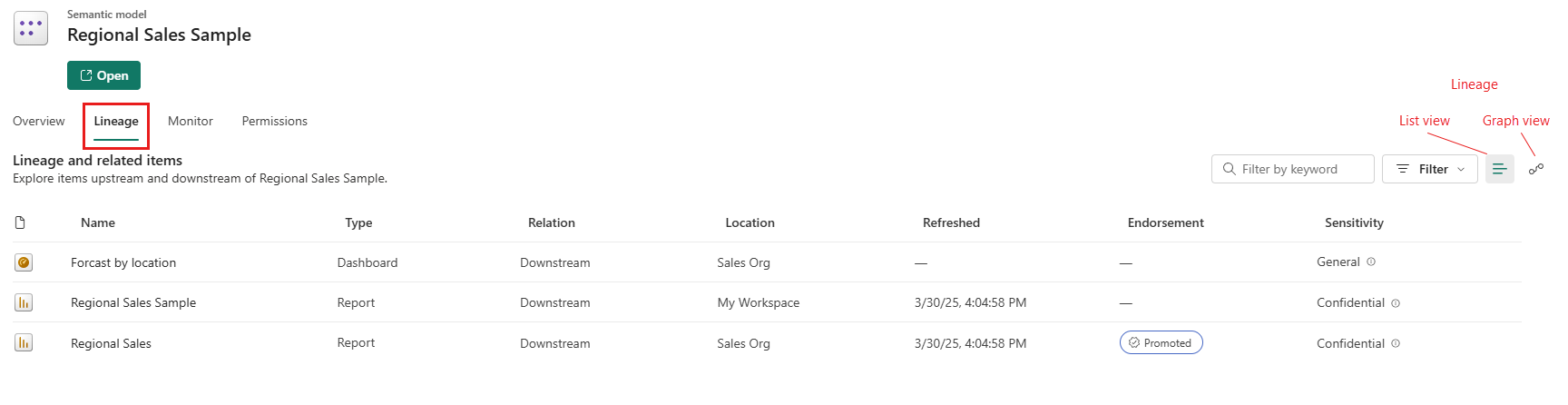This screenshot has height=405, width=1568.
Task: Click info icon for Regional Sales Sample sensitivity
Action: [x=1396, y=303]
